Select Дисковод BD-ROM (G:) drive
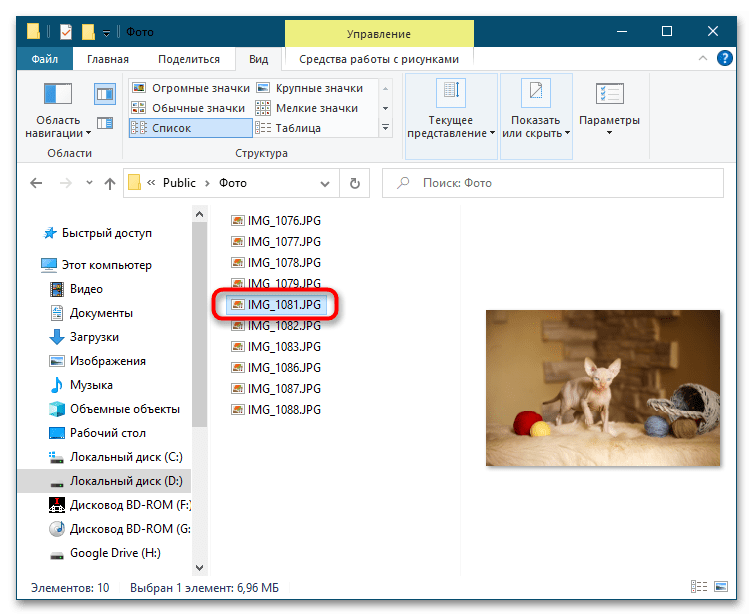 coord(119,529)
